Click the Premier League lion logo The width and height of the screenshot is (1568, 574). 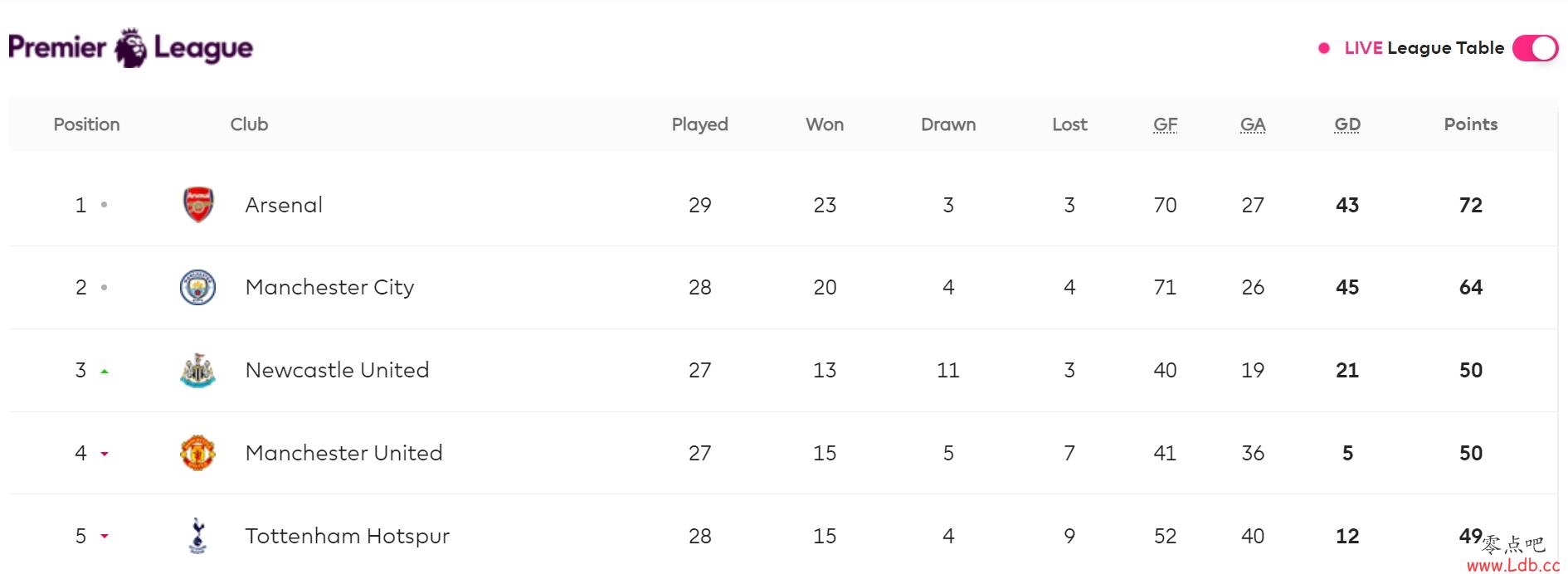(130, 47)
